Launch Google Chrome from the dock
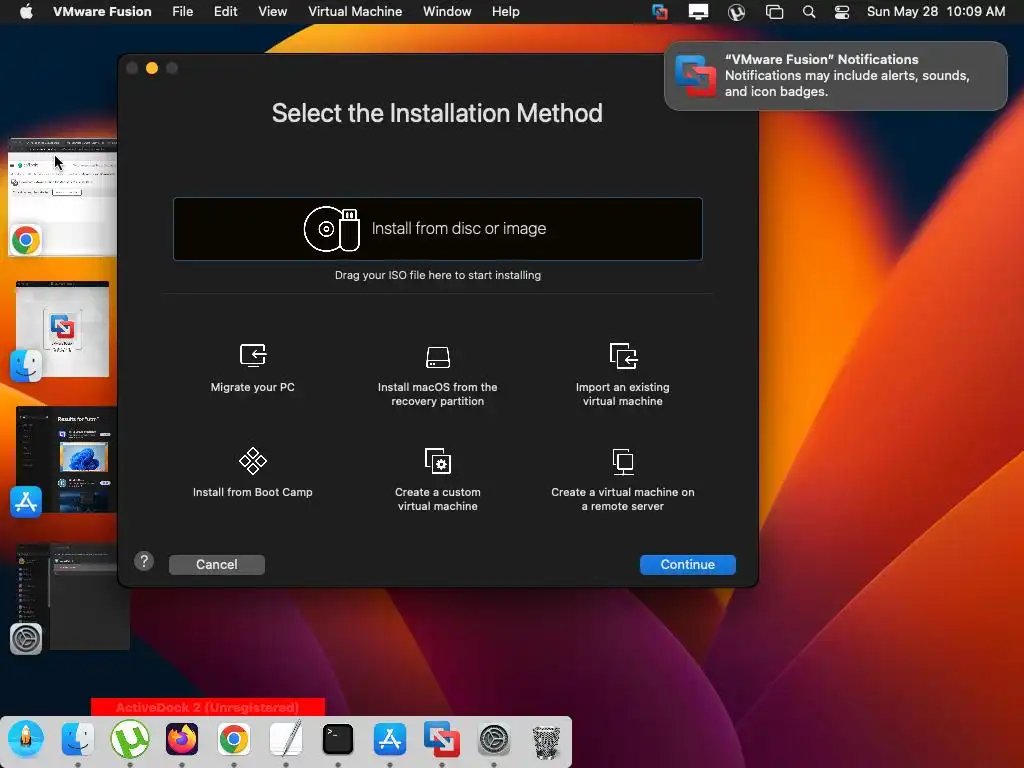1024x768 pixels. pos(234,739)
